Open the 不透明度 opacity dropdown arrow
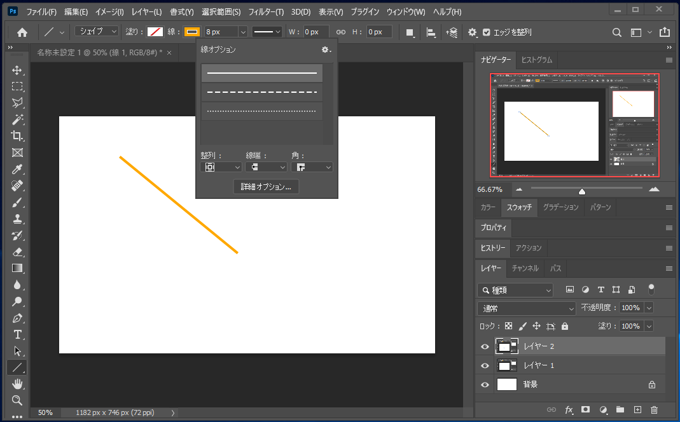680x422 pixels. coord(649,308)
